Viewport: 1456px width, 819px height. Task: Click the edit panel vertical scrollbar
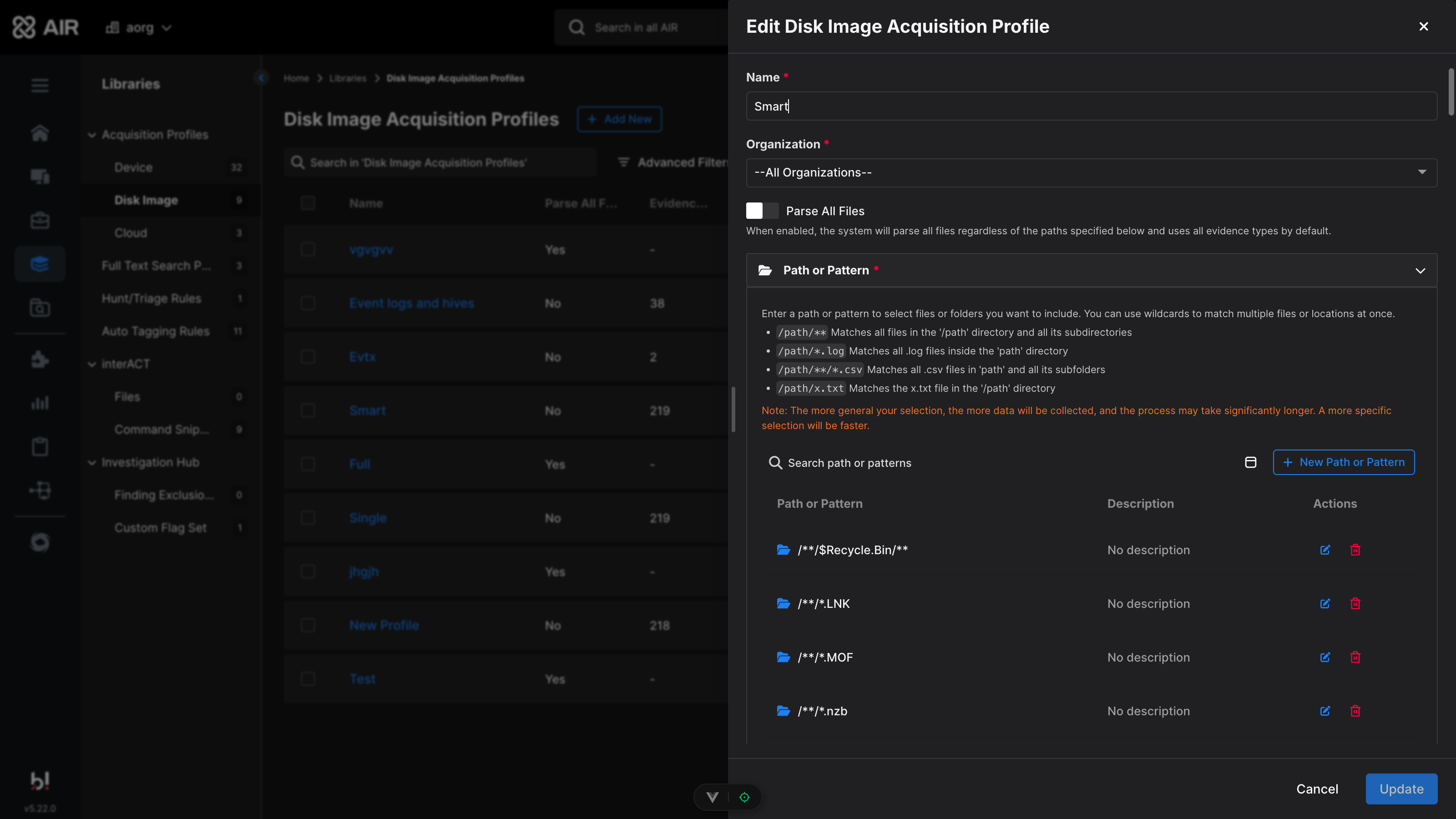click(x=1451, y=91)
